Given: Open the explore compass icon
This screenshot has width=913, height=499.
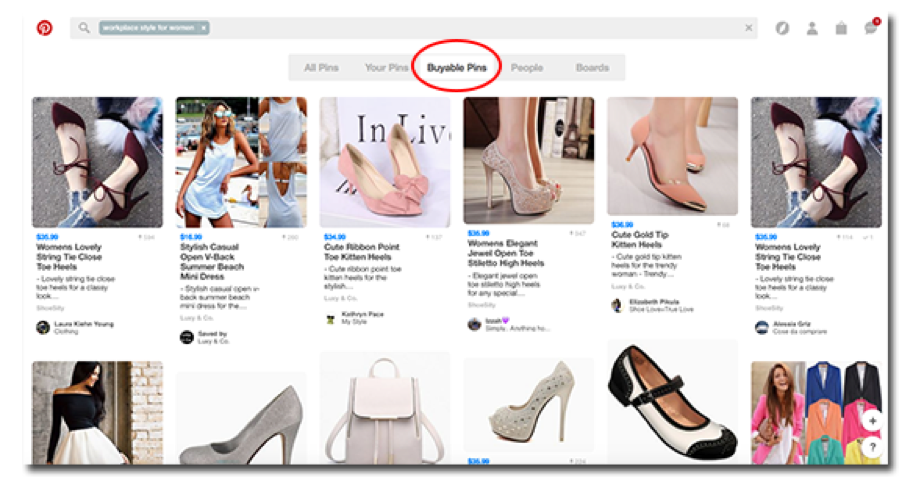Looking at the screenshot, I should click(782, 28).
